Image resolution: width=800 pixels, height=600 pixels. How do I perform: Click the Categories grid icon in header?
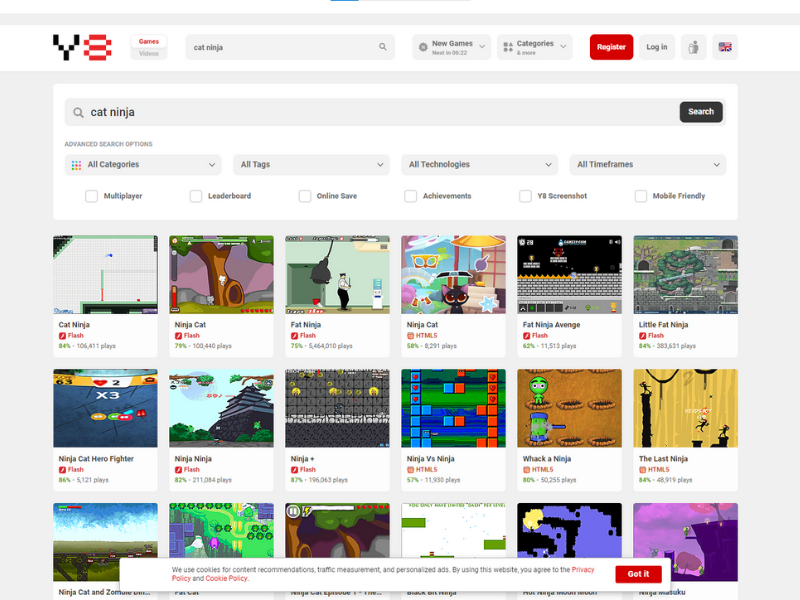pyautogui.click(x=508, y=47)
